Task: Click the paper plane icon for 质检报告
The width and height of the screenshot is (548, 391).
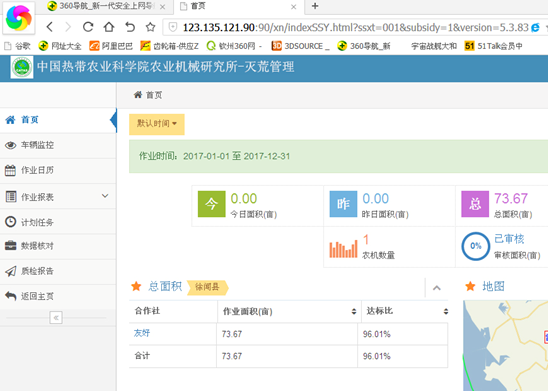Action: point(10,271)
